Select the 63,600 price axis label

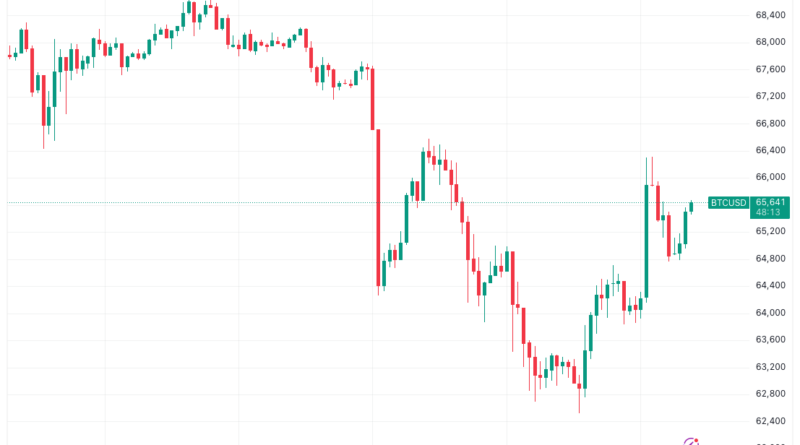click(x=768, y=339)
